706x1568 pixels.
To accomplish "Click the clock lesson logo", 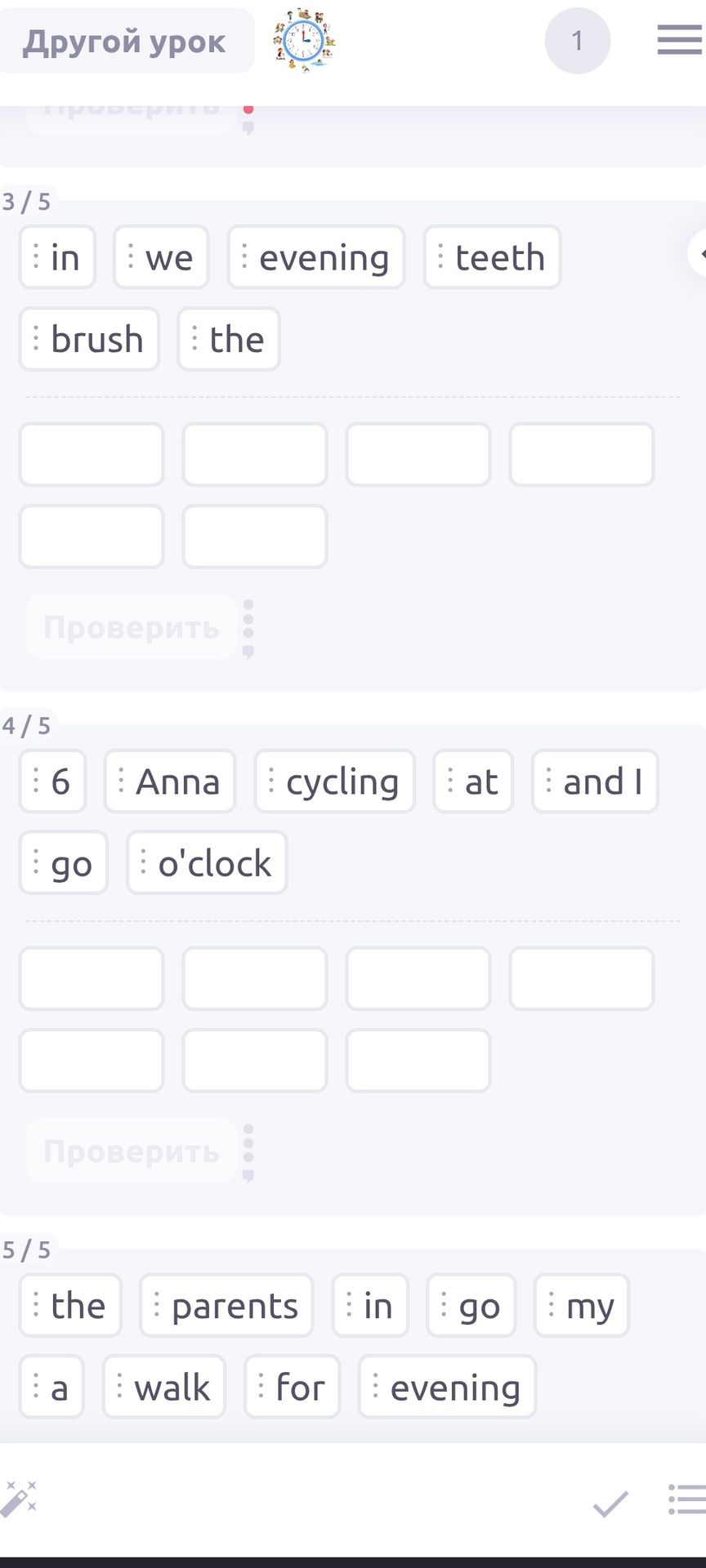I will 303,40.
